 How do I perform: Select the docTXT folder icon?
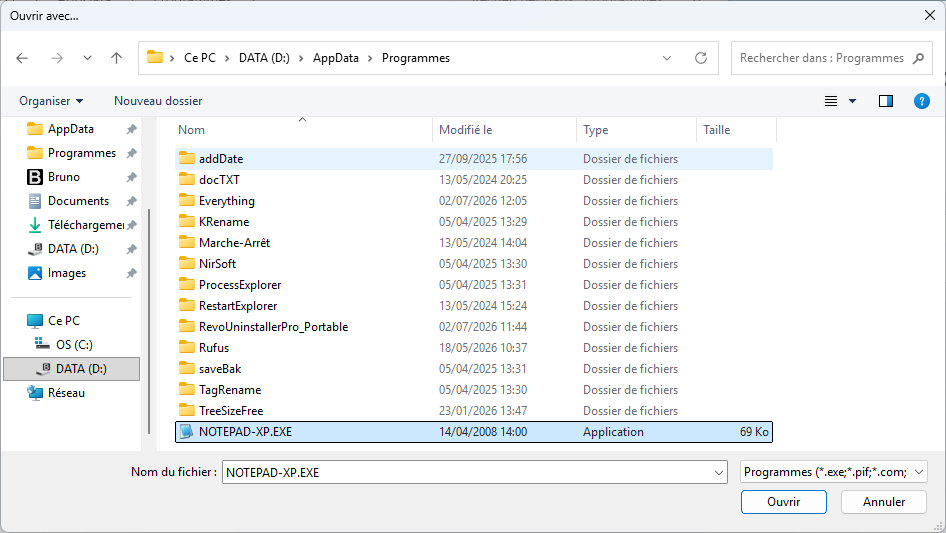(187, 179)
